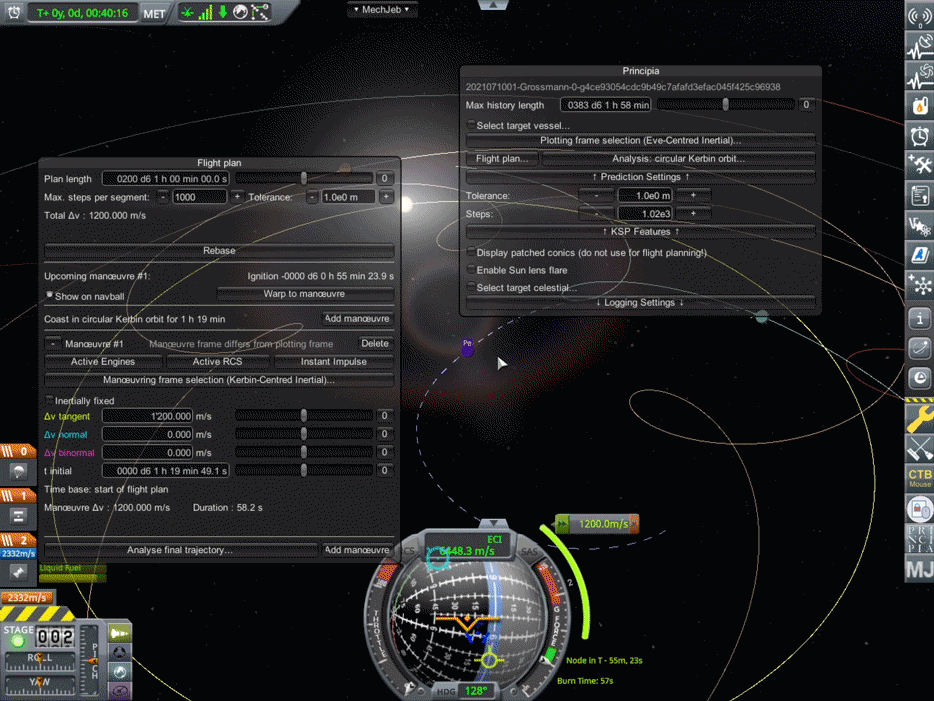Open the MechJeb dropdown at the top
934x701 pixels.
coord(382,9)
